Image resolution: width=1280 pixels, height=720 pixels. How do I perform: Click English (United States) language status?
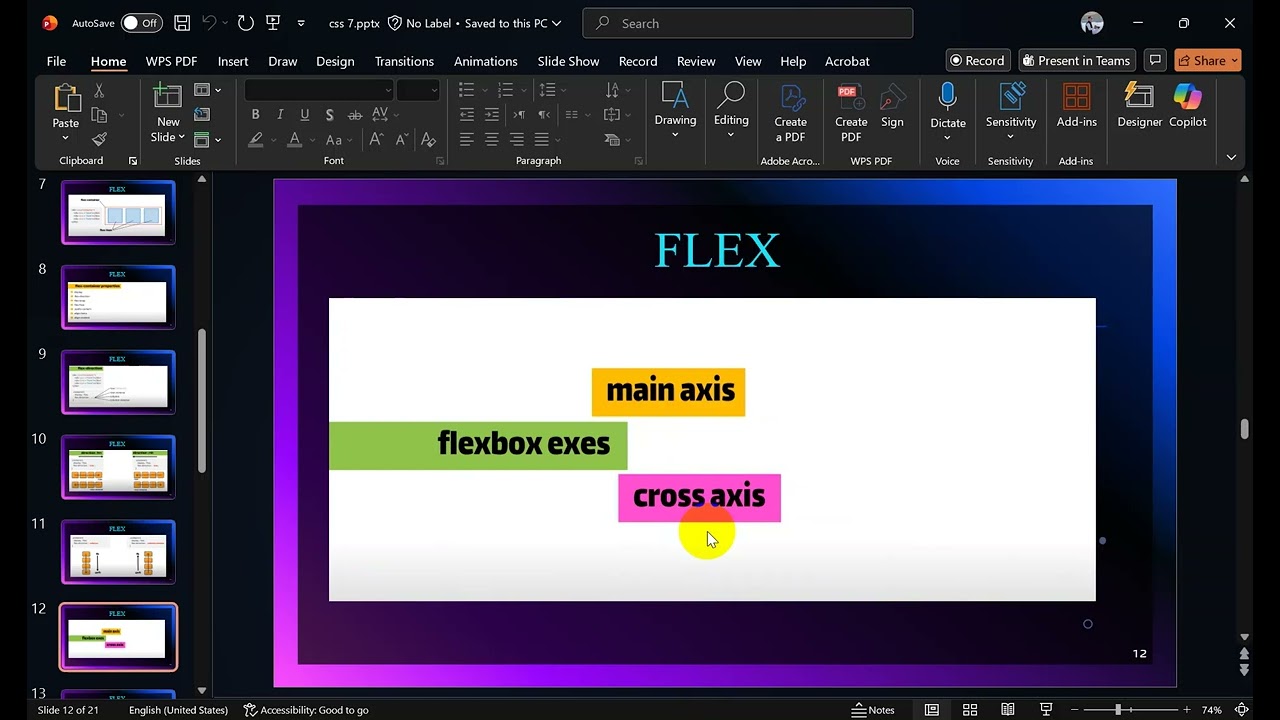[x=178, y=710]
